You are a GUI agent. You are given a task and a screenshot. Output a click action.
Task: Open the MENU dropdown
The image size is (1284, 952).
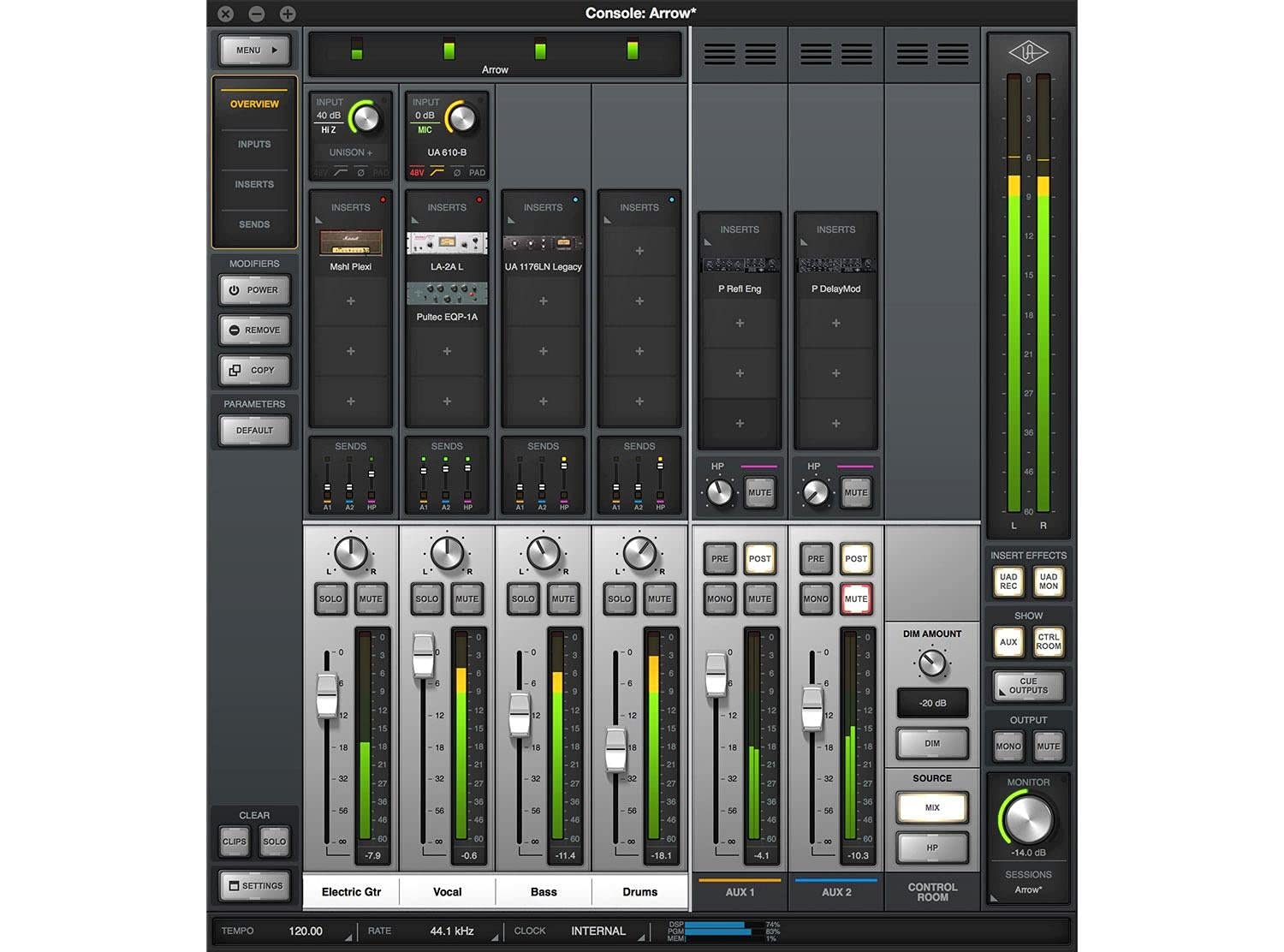point(254,51)
